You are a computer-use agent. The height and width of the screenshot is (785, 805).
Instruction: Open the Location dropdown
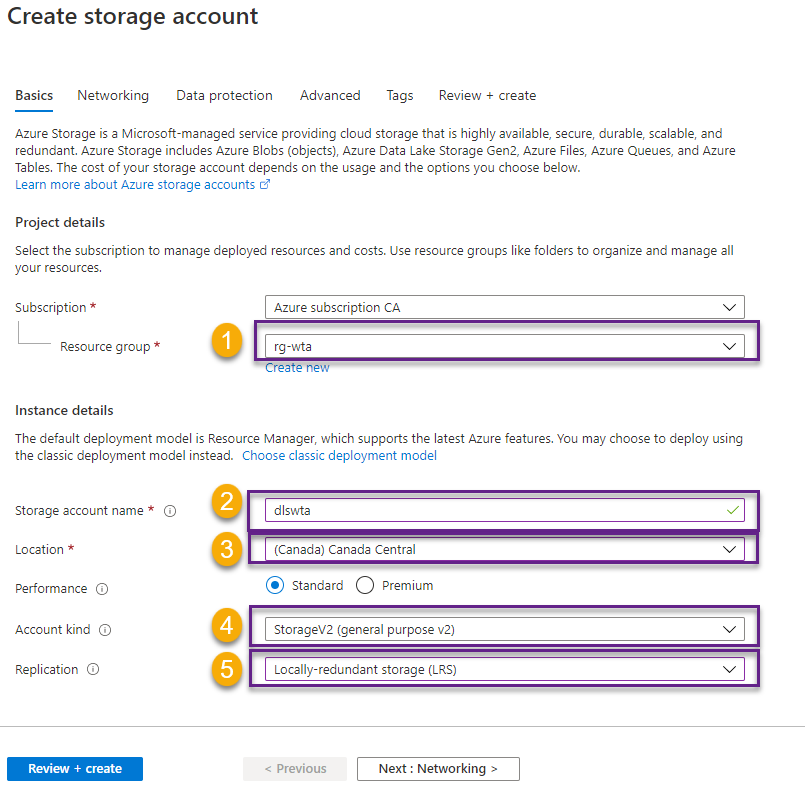point(504,549)
